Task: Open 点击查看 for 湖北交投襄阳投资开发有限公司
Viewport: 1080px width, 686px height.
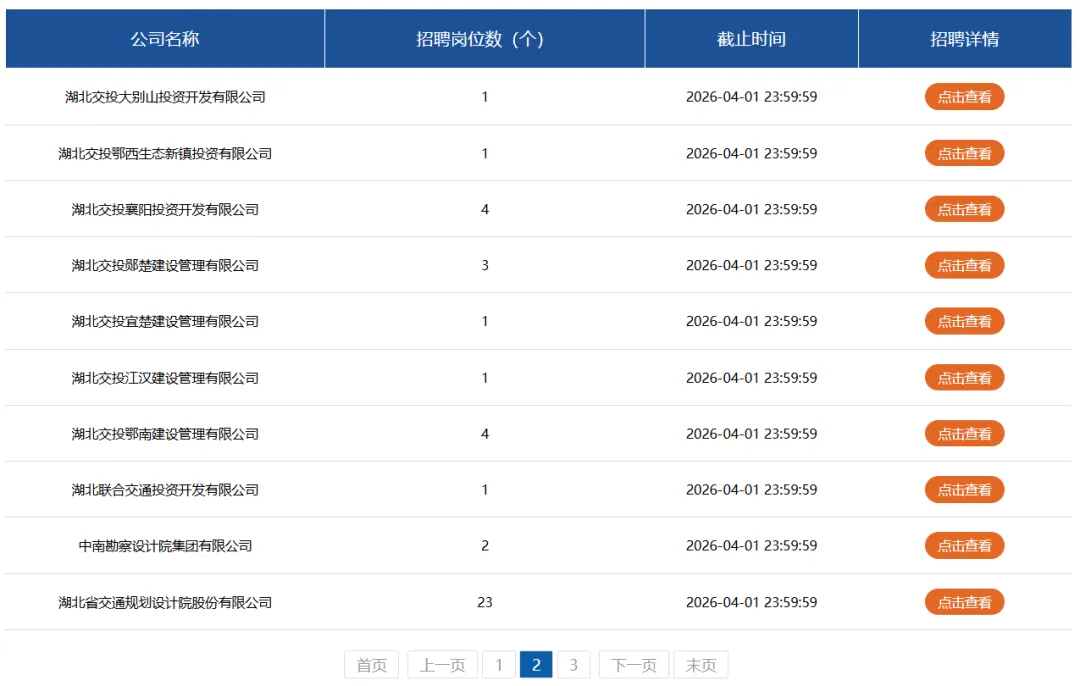Action: [x=964, y=209]
